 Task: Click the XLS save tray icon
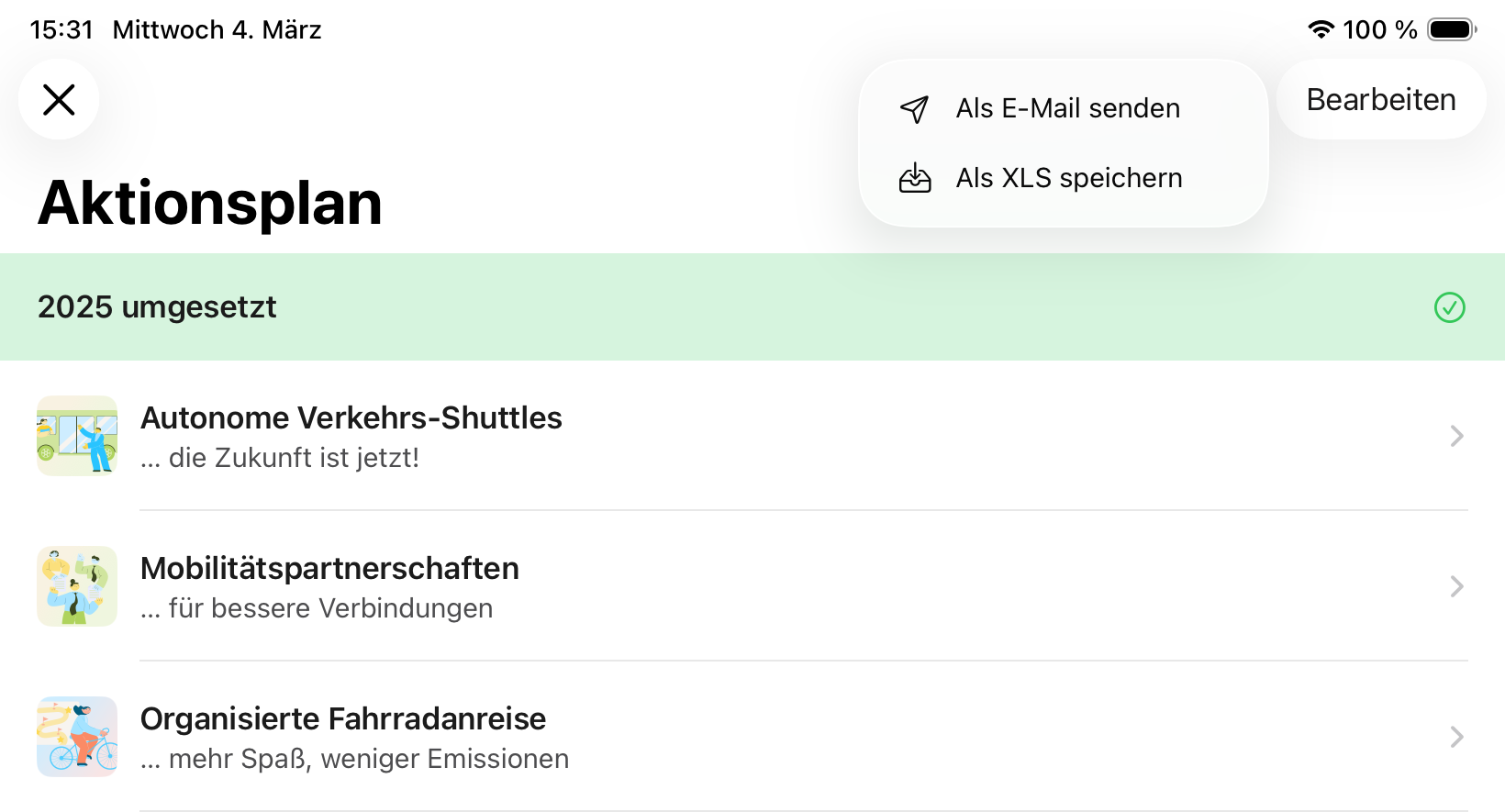914,178
